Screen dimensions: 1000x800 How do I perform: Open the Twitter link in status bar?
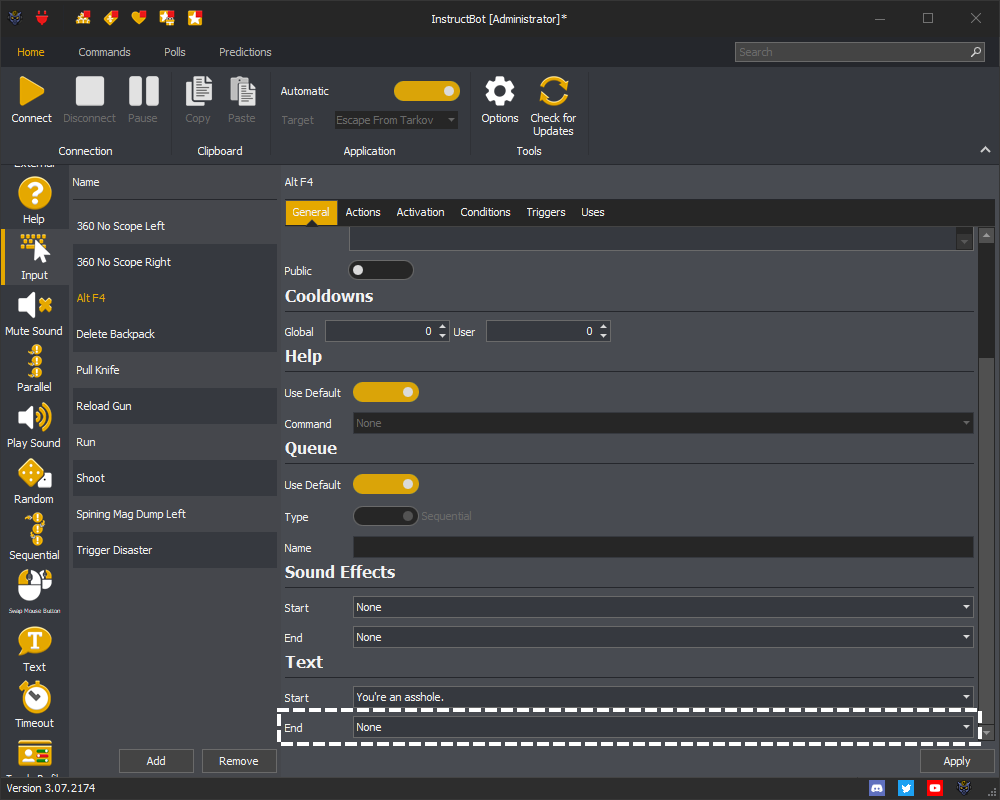pos(906,788)
